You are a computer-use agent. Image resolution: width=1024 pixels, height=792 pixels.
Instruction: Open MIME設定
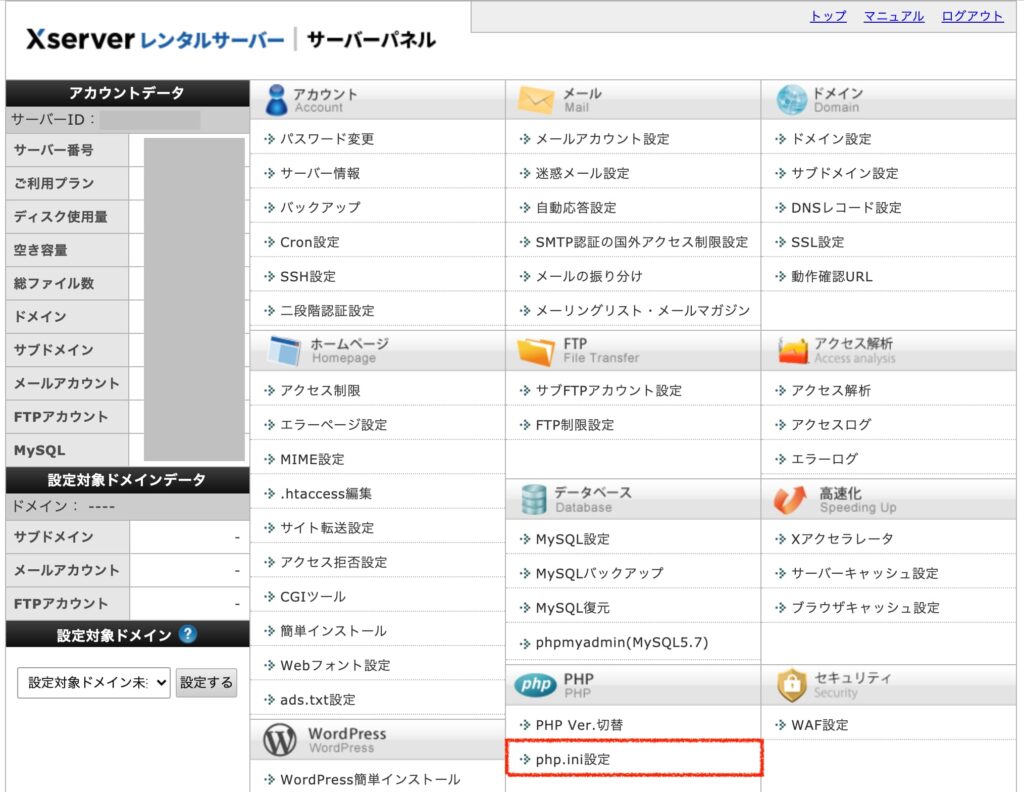click(x=312, y=459)
